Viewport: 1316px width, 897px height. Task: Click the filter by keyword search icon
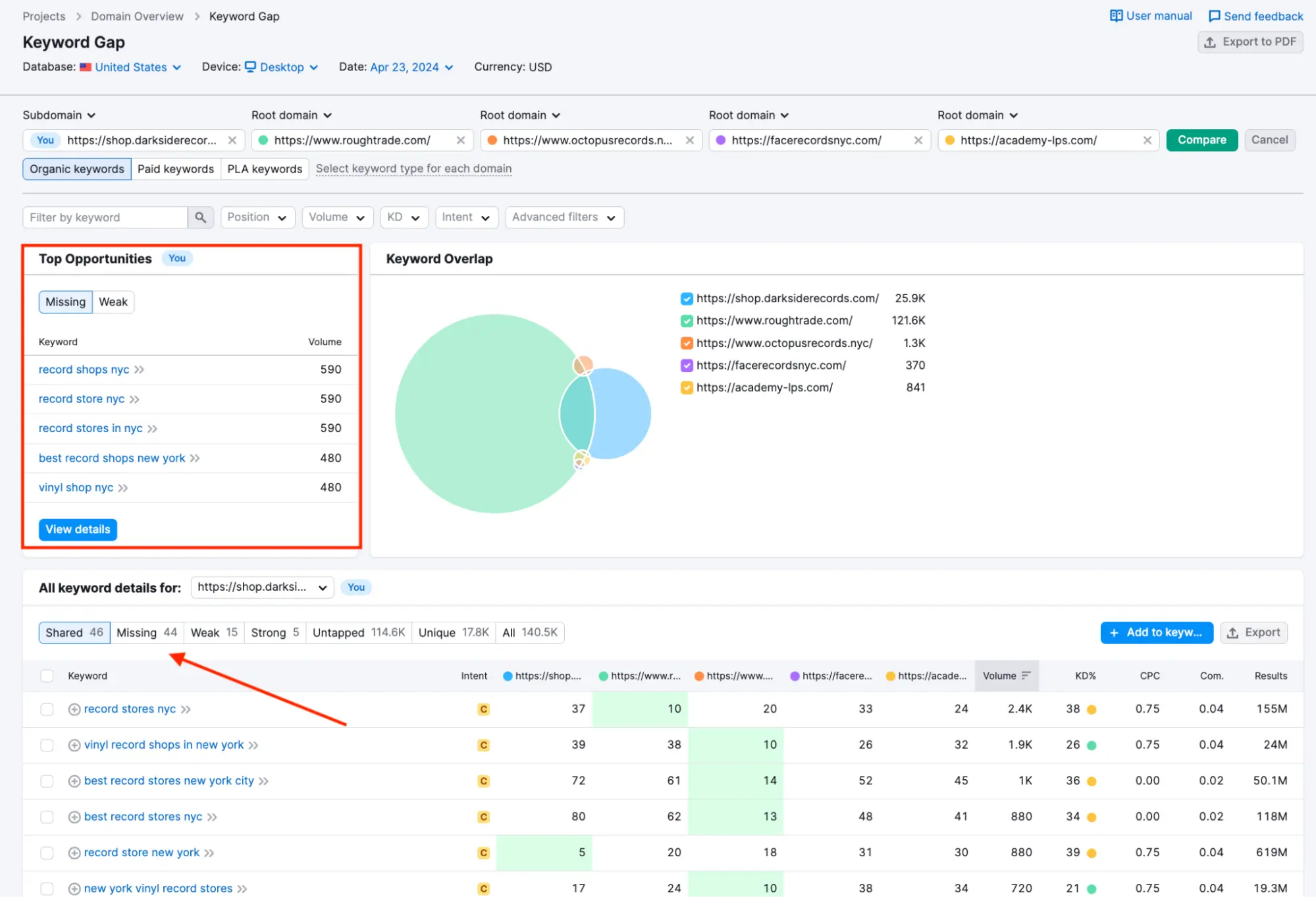(200, 217)
